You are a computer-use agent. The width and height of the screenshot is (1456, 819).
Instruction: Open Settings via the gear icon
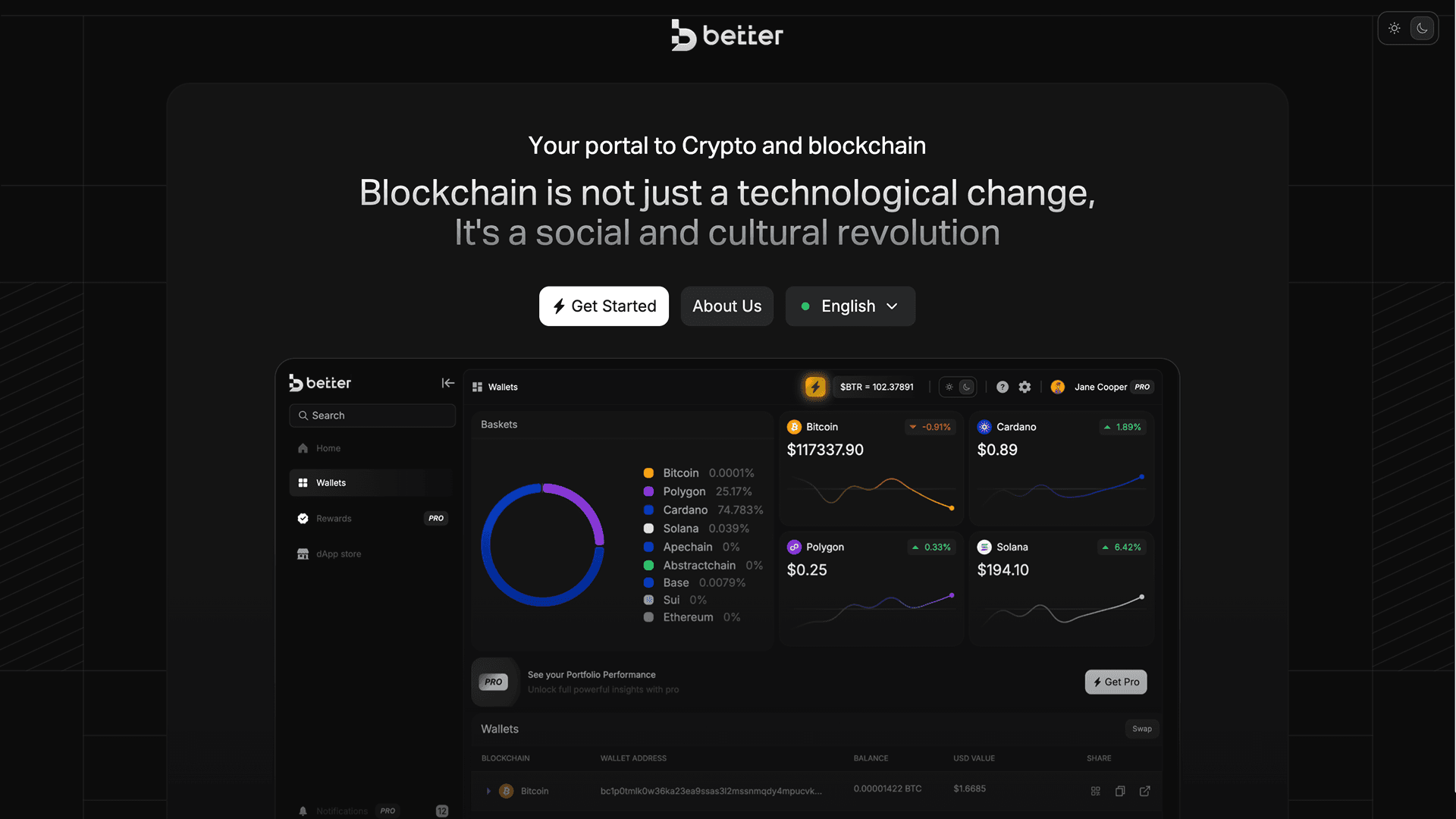(1025, 387)
